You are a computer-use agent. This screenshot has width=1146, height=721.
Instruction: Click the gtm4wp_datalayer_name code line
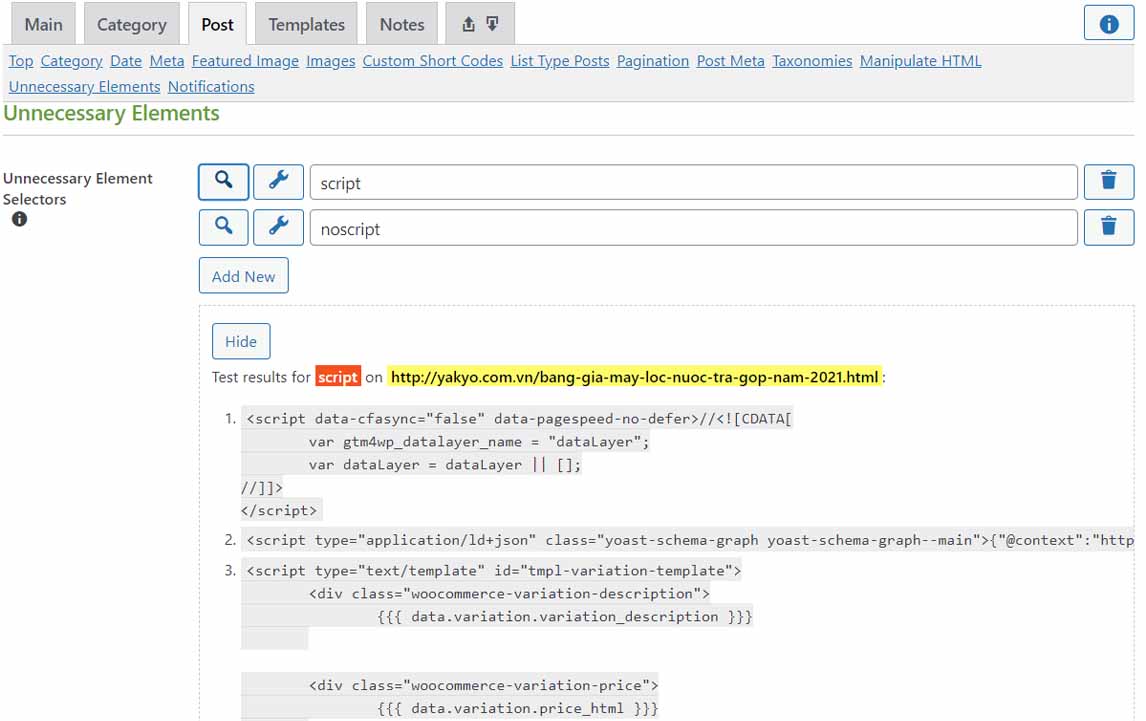pos(478,441)
